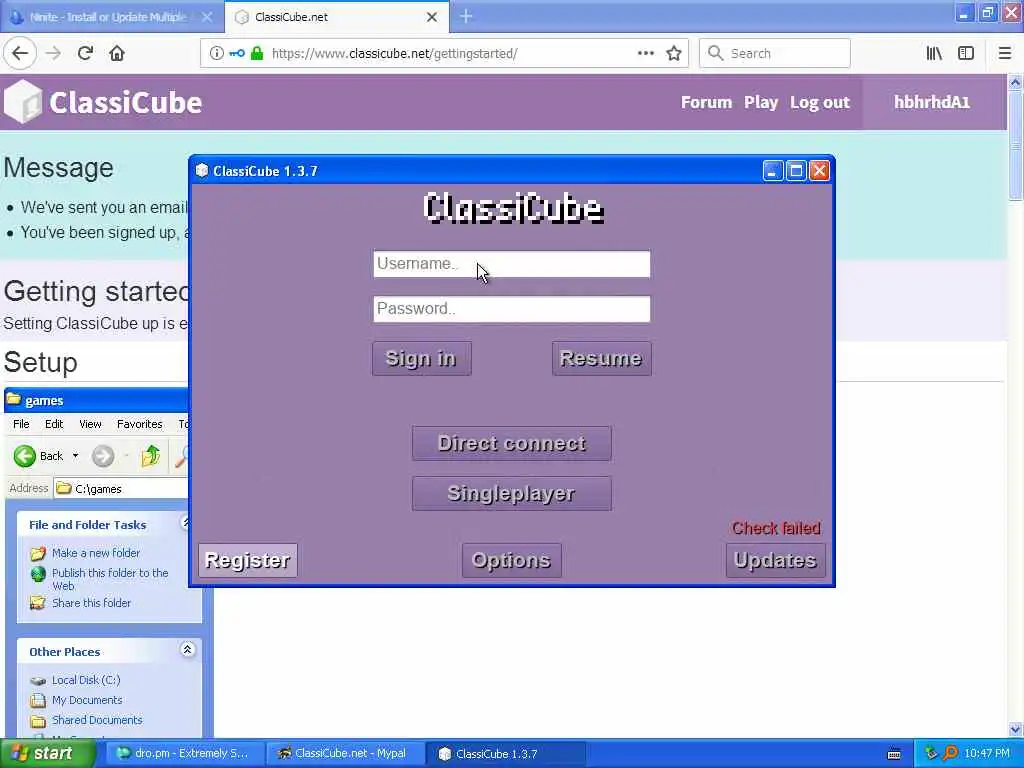Open launcher Options

(511, 560)
